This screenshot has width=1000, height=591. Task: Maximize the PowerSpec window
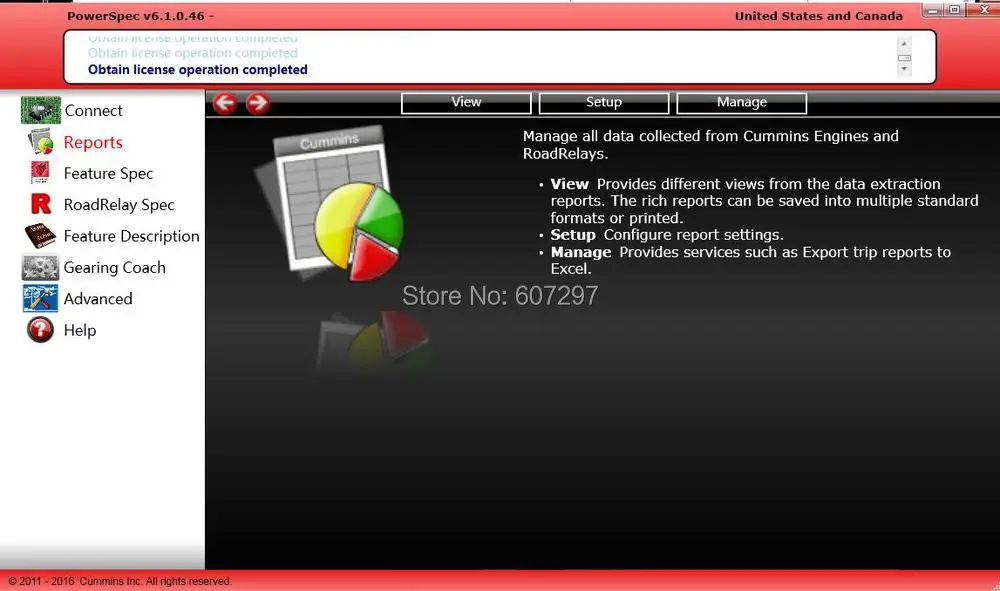pyautogui.click(x=955, y=10)
